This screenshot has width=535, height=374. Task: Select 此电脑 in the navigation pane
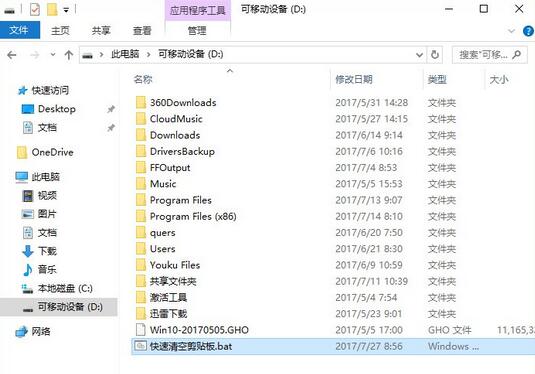pyautogui.click(x=45, y=177)
